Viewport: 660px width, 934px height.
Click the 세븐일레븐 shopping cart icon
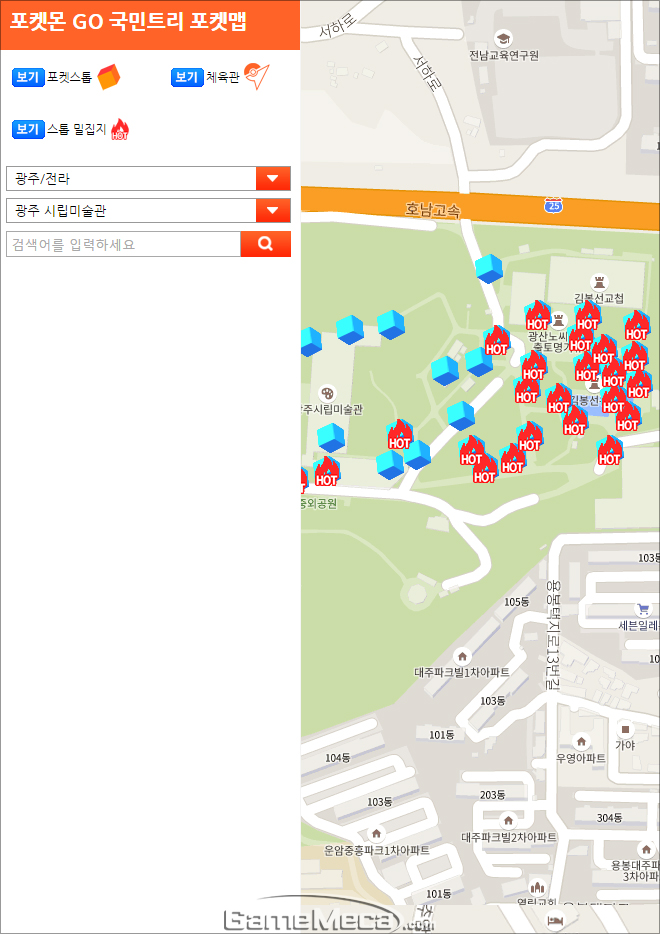(x=643, y=609)
